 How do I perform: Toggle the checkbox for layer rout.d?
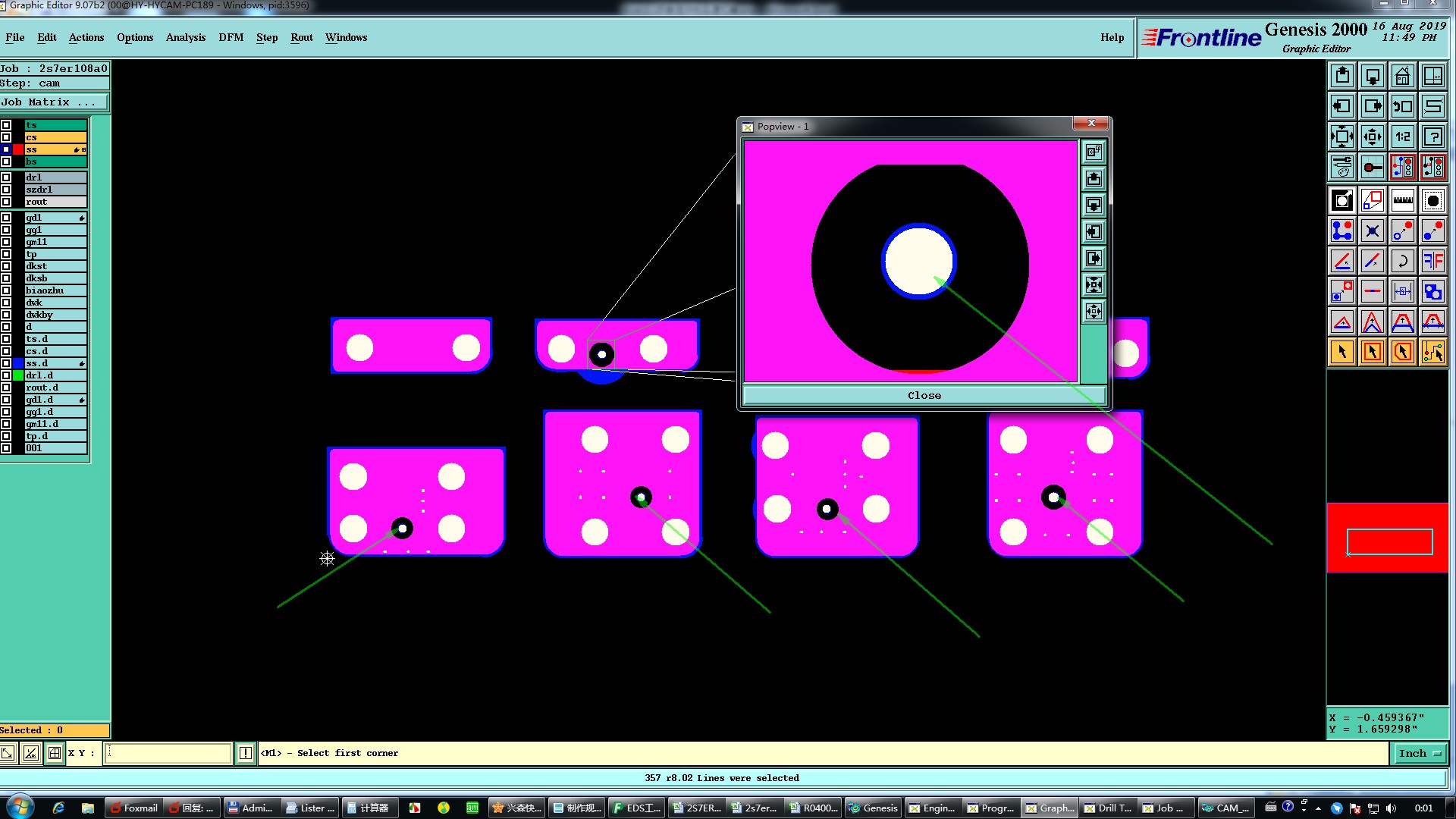pos(6,388)
